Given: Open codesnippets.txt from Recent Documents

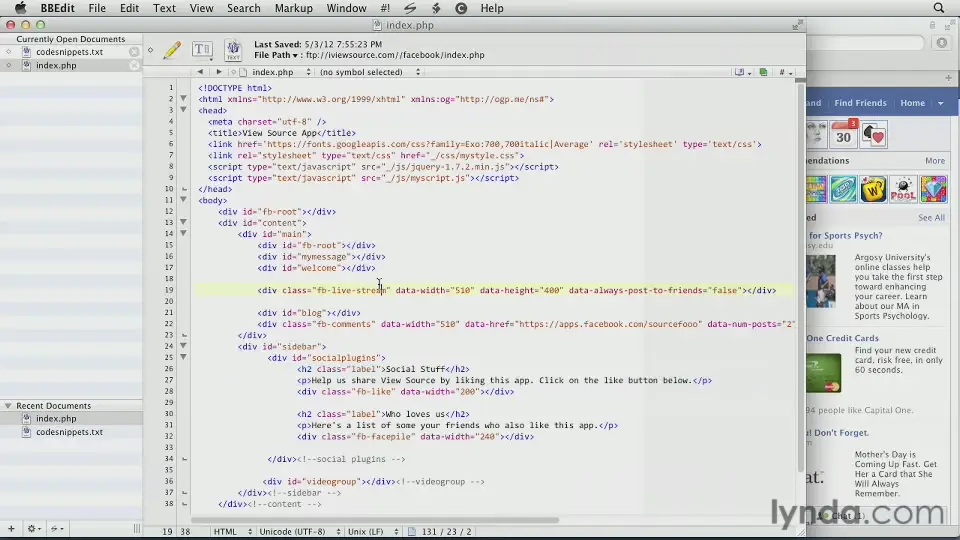Looking at the screenshot, I should [x=69, y=432].
